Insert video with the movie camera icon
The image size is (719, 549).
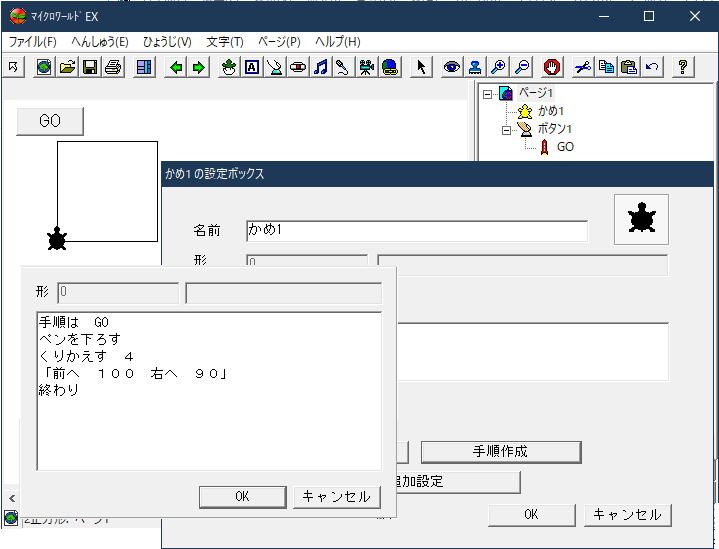pos(366,67)
